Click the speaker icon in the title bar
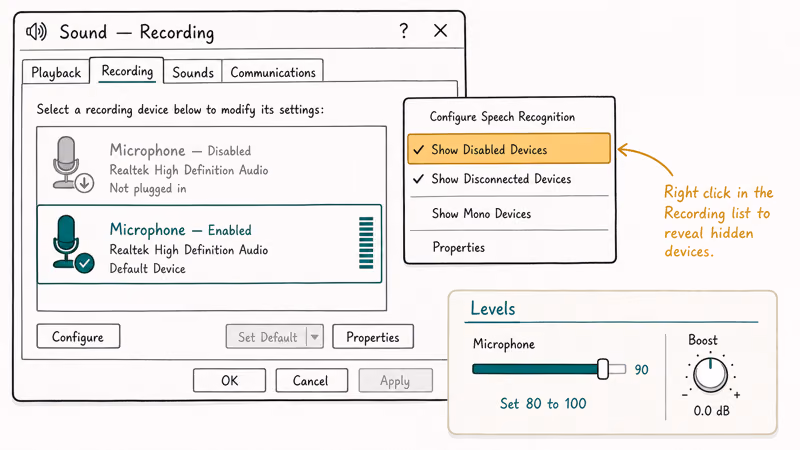This screenshot has height=450, width=800. 36,32
